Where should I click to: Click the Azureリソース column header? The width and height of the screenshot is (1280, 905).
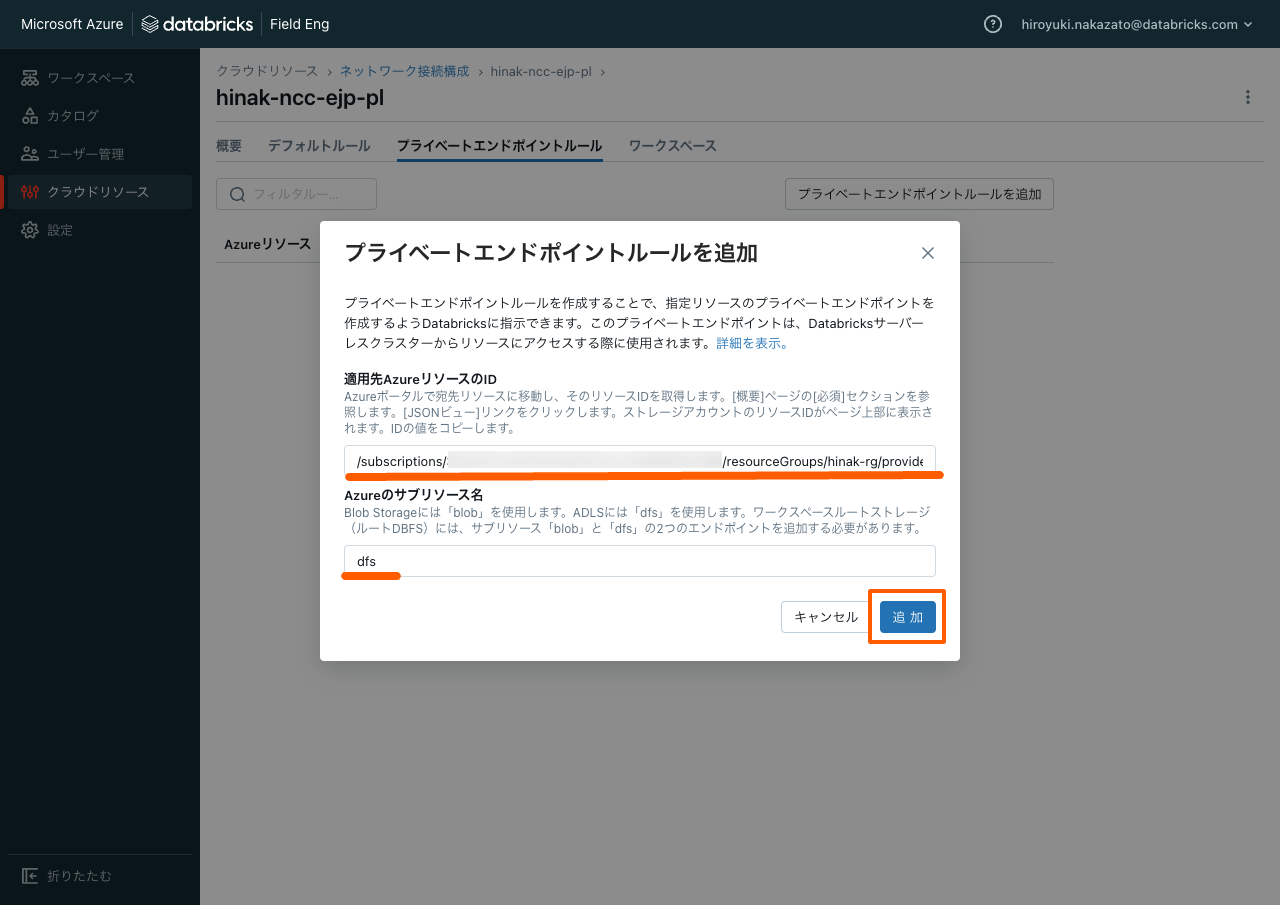click(x=267, y=244)
